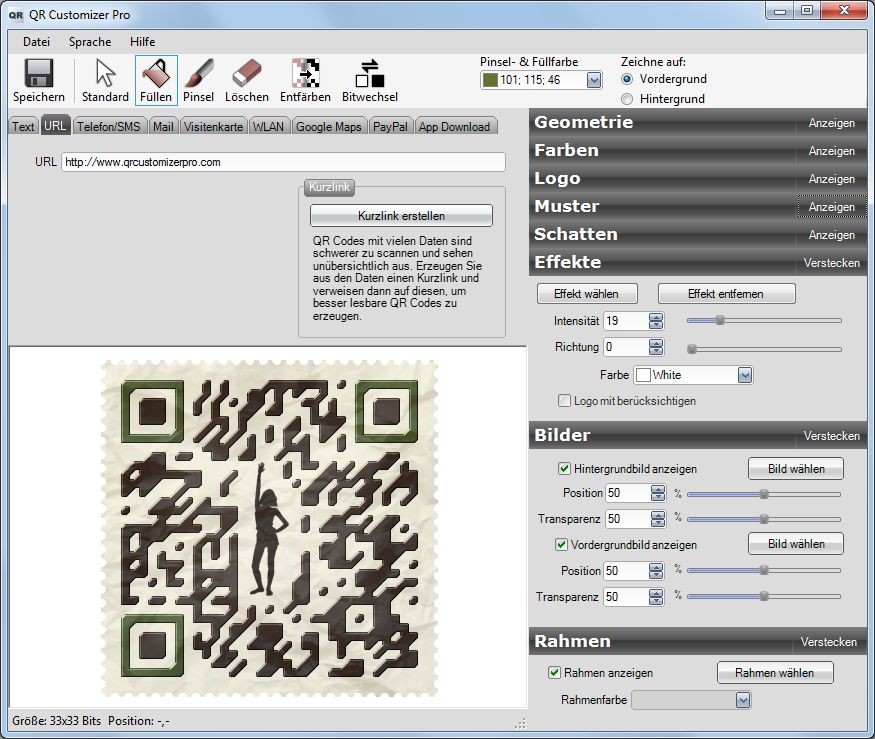Open the Rahmenfarbe dropdown
This screenshot has width=875, height=739.
coord(742,700)
